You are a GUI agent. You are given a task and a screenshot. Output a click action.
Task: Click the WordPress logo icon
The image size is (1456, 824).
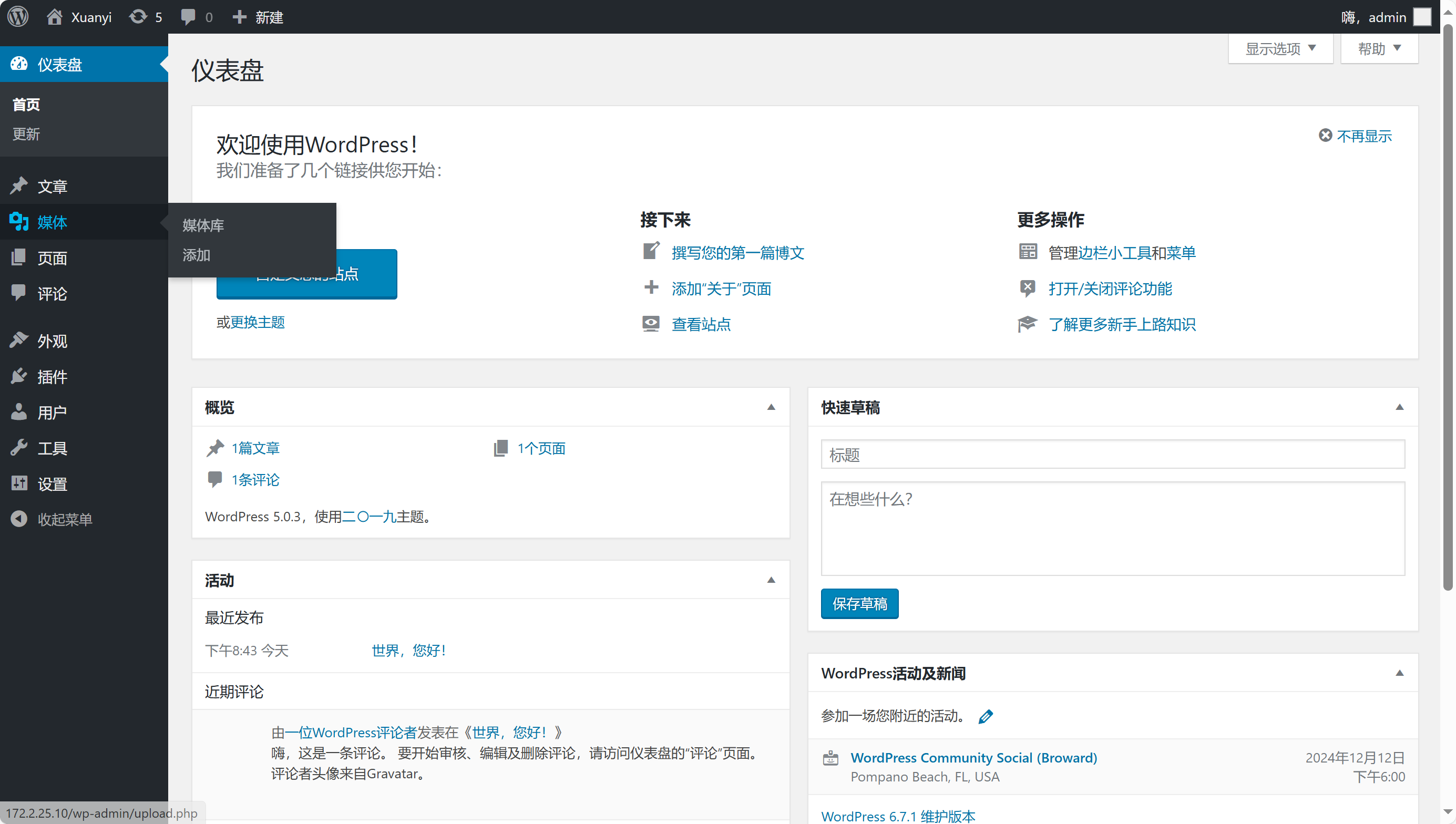pyautogui.click(x=17, y=16)
